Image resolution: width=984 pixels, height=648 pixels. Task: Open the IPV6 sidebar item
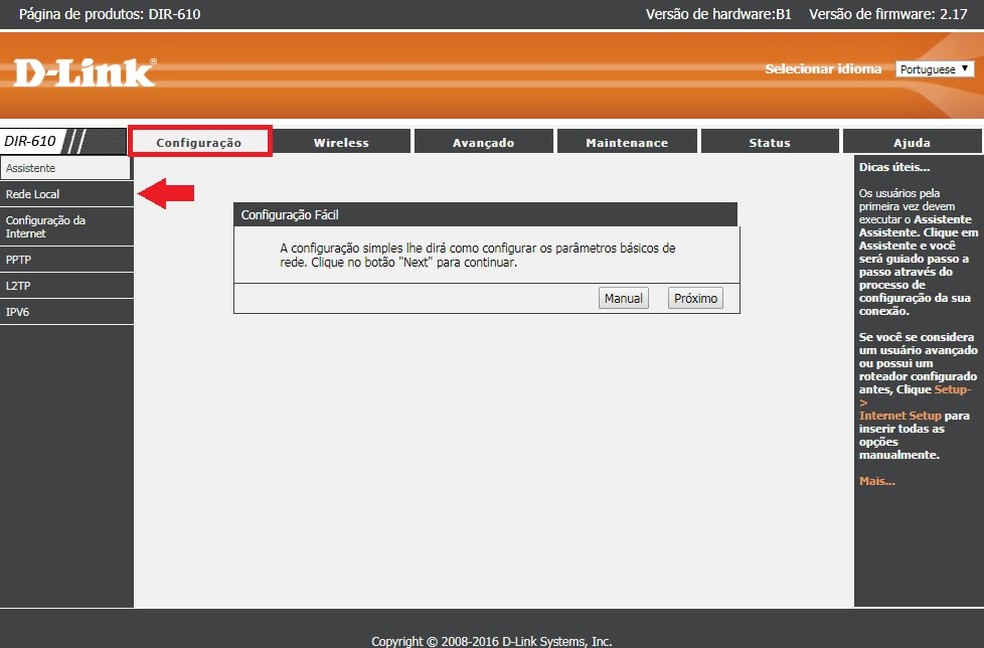[67, 312]
